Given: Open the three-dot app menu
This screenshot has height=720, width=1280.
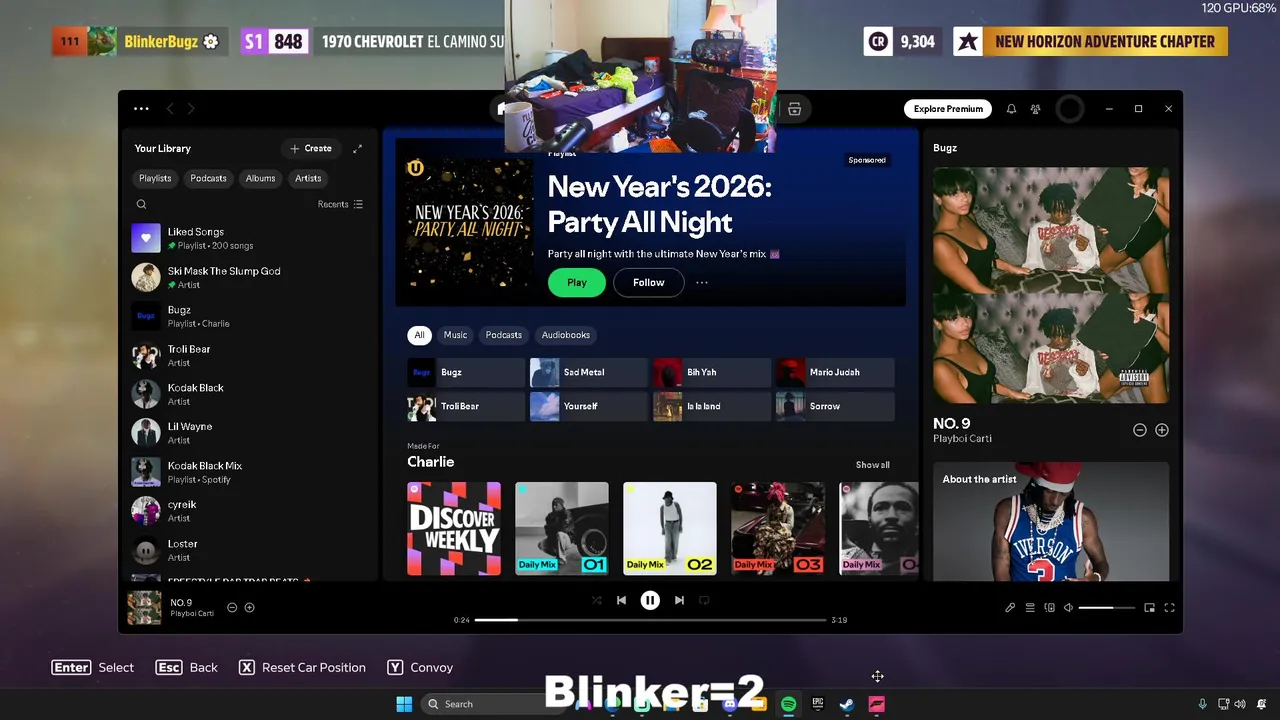Looking at the screenshot, I should 141,109.
